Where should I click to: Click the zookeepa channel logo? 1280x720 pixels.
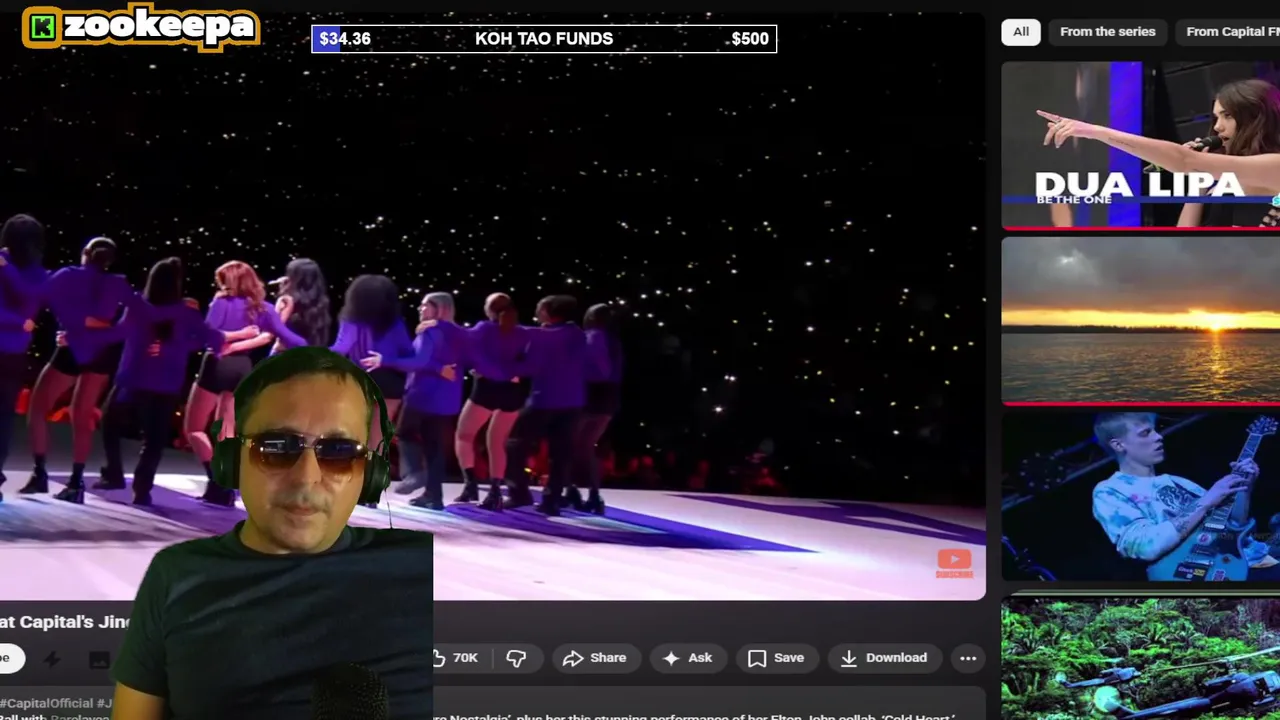[x=141, y=28]
